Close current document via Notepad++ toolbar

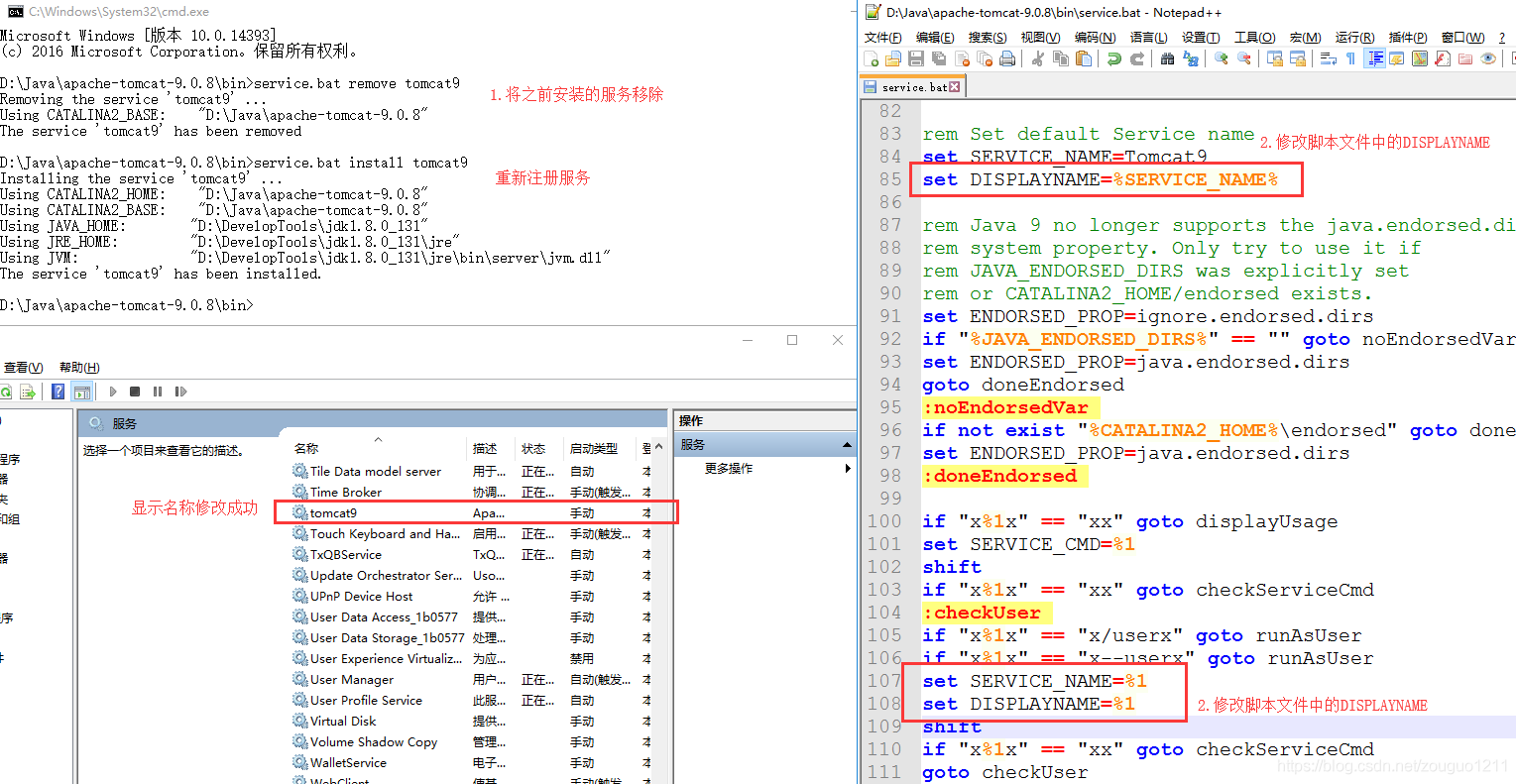[x=962, y=59]
